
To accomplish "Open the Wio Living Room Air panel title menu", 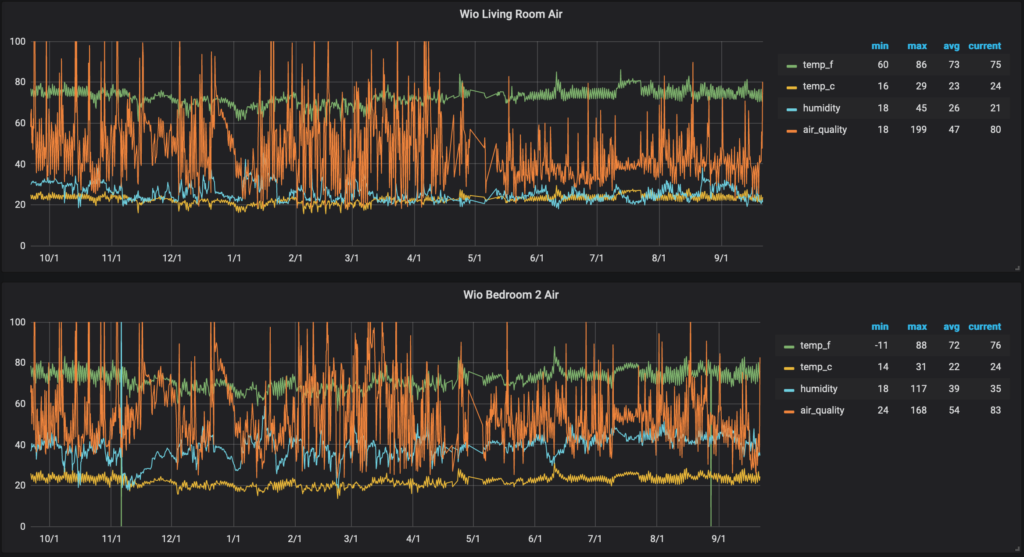I will pyautogui.click(x=511, y=14).
